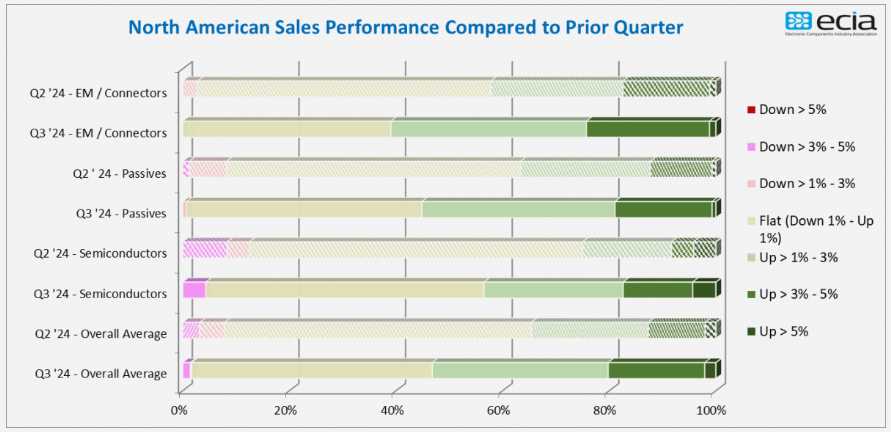
Task: Click the 100% tick label on horizontal axis
Action: pos(711,410)
